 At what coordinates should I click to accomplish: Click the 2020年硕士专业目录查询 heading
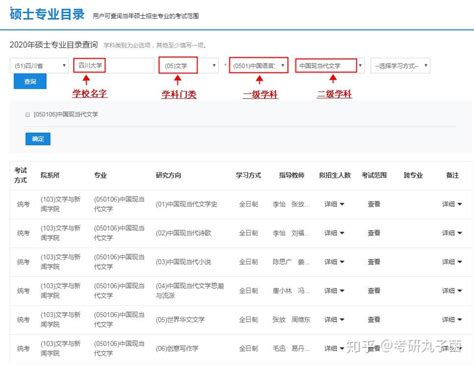tap(54, 45)
